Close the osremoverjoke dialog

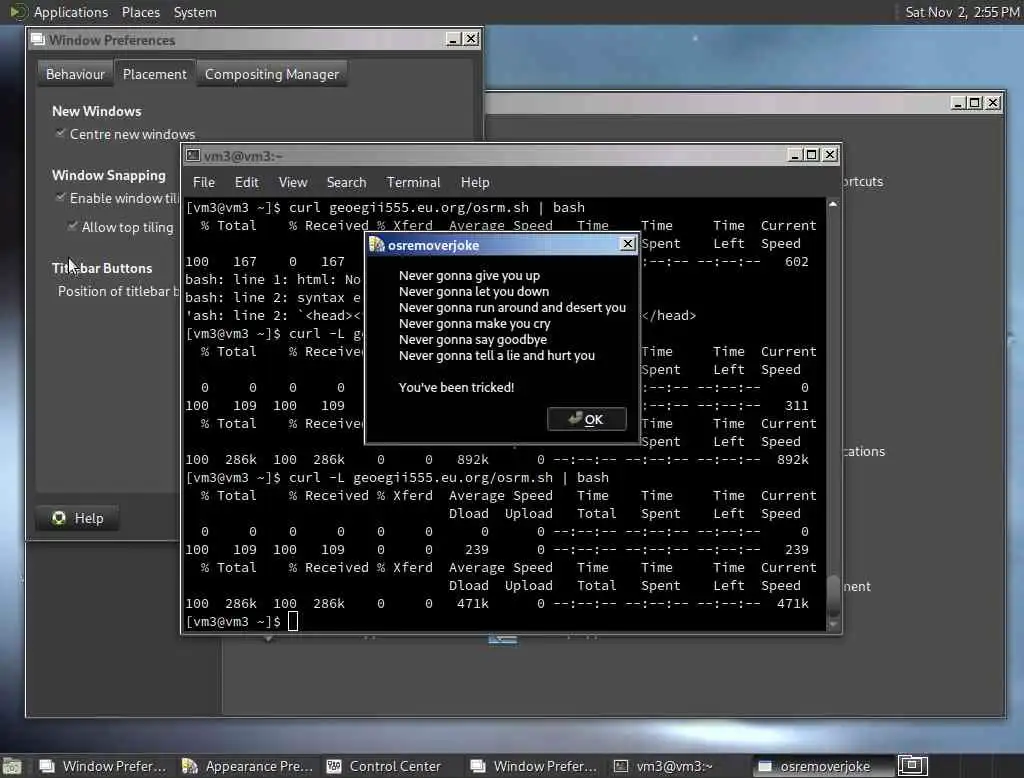coord(627,244)
